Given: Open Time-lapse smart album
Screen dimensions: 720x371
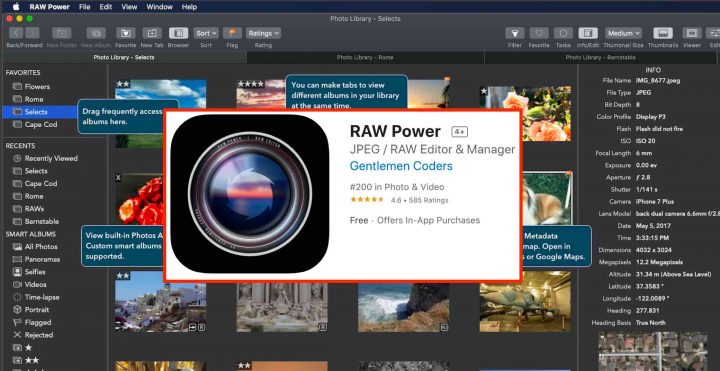Looking at the screenshot, I should [42, 297].
